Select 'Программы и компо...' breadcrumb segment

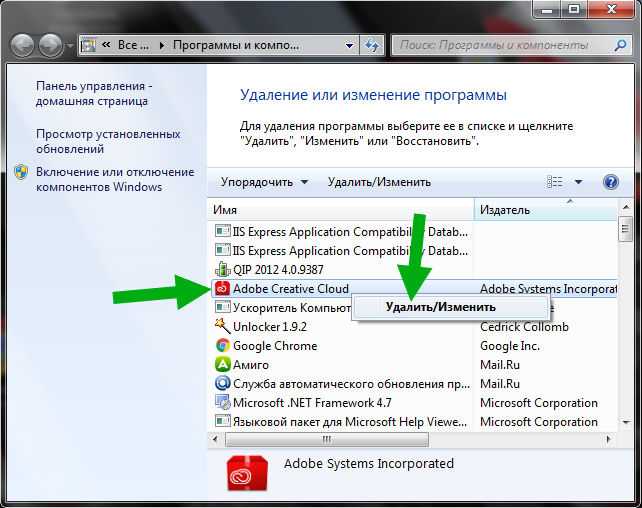(x=236, y=45)
